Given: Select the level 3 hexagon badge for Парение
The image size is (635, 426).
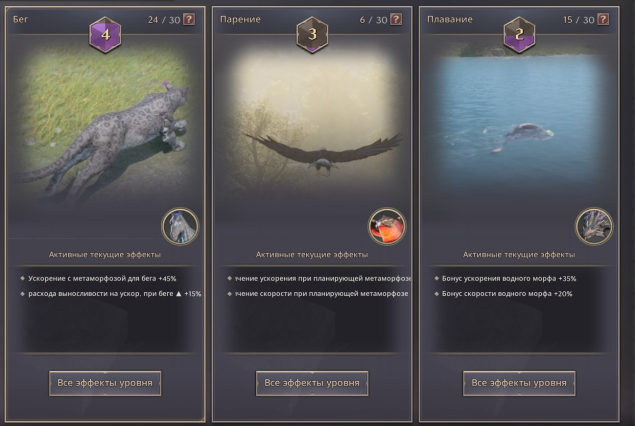Looking at the screenshot, I should click(312, 34).
